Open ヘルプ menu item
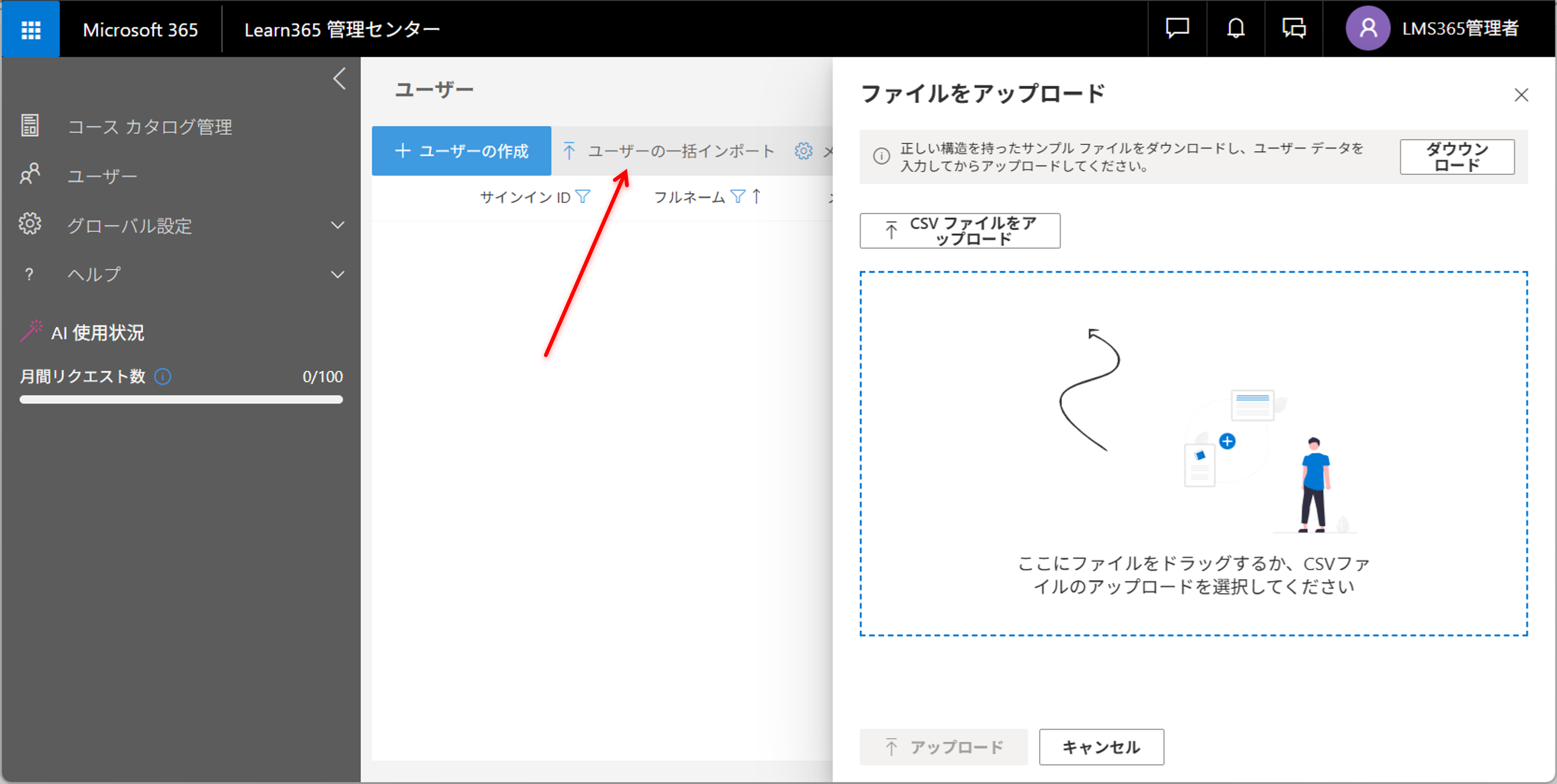 pos(94,274)
